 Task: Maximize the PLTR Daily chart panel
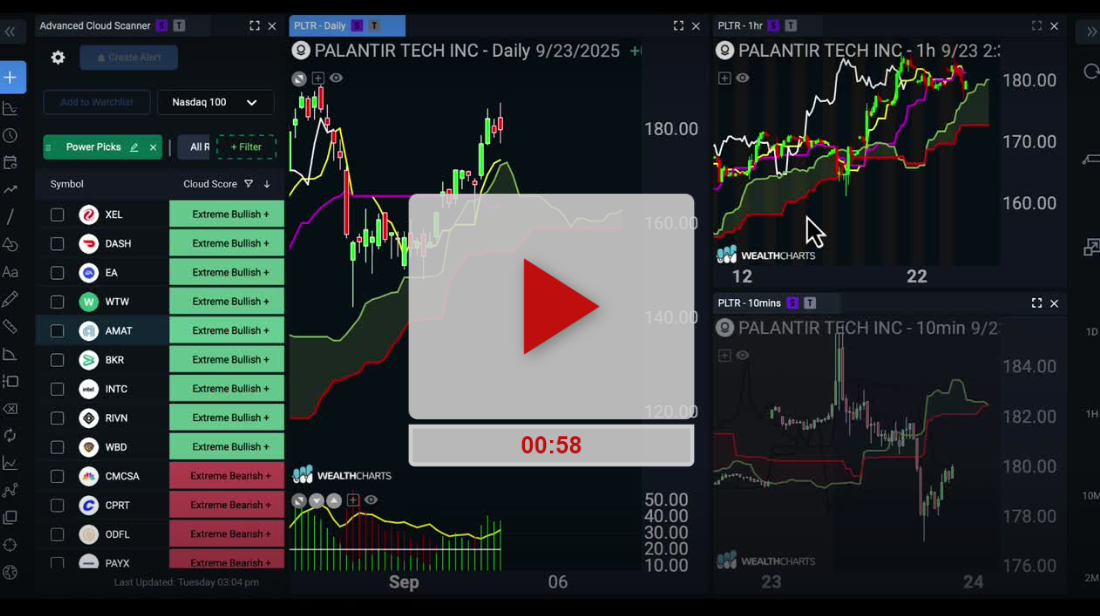(678, 26)
